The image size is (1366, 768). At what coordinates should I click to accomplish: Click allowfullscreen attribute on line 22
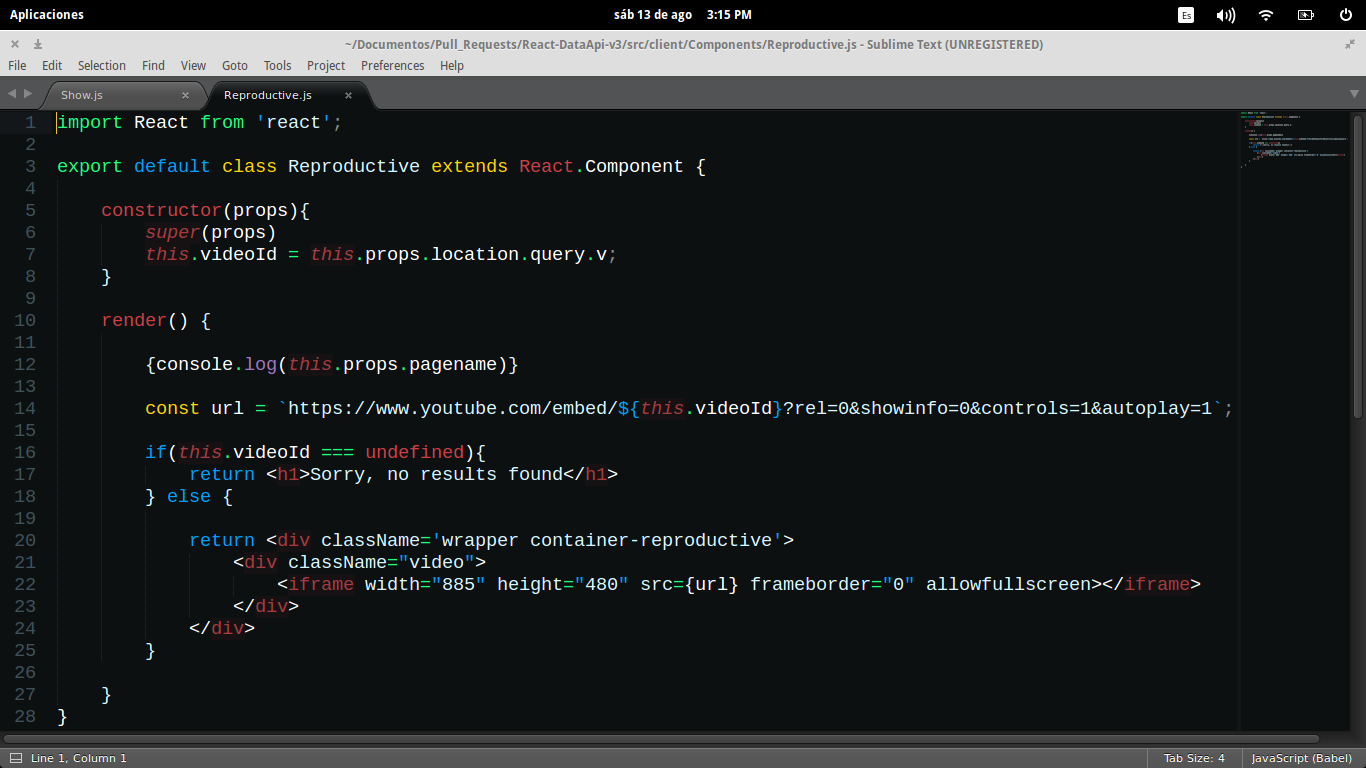pos(1008,584)
